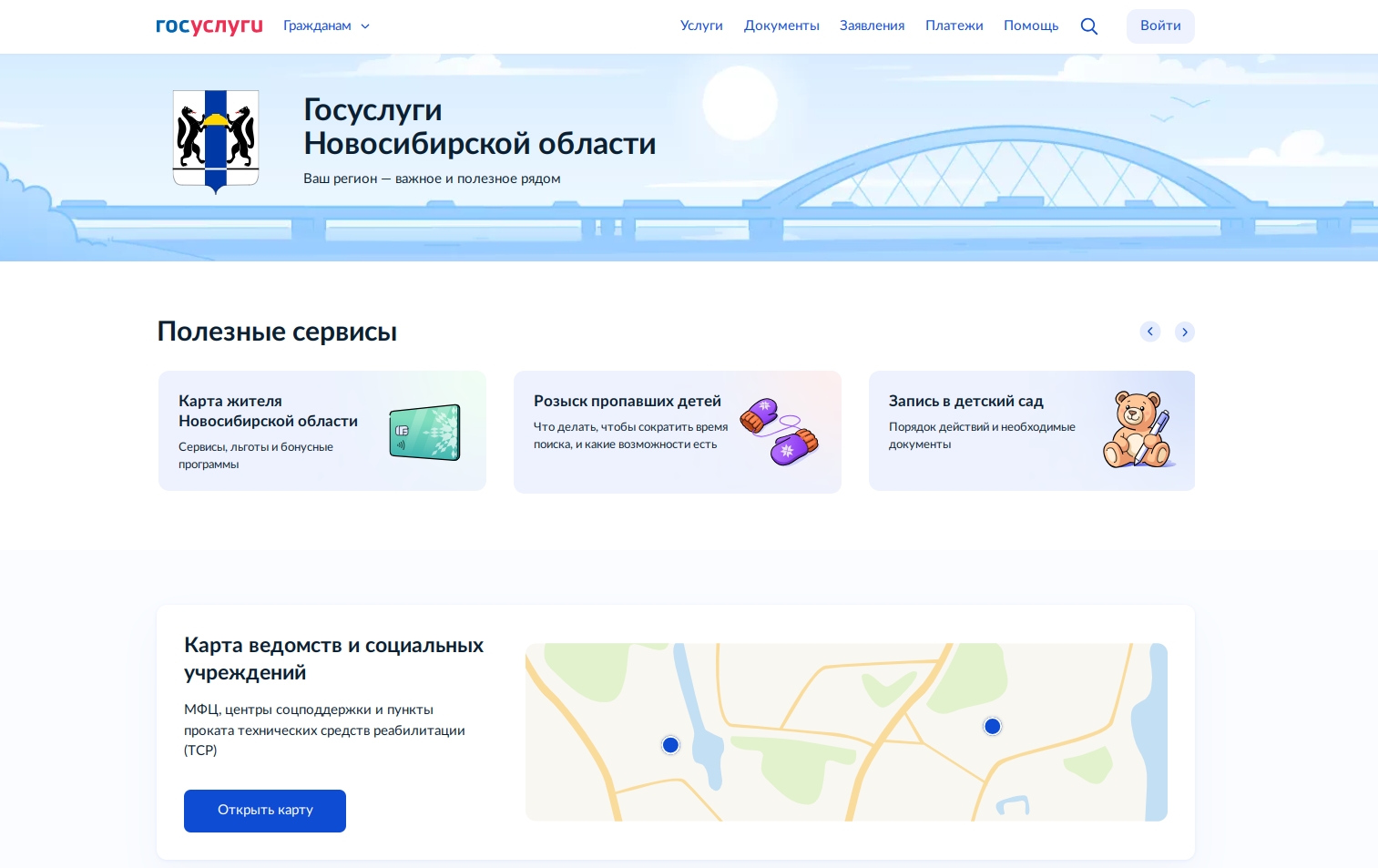Open search with the magnifier icon
This screenshot has width=1378, height=868.
pos(1088,26)
